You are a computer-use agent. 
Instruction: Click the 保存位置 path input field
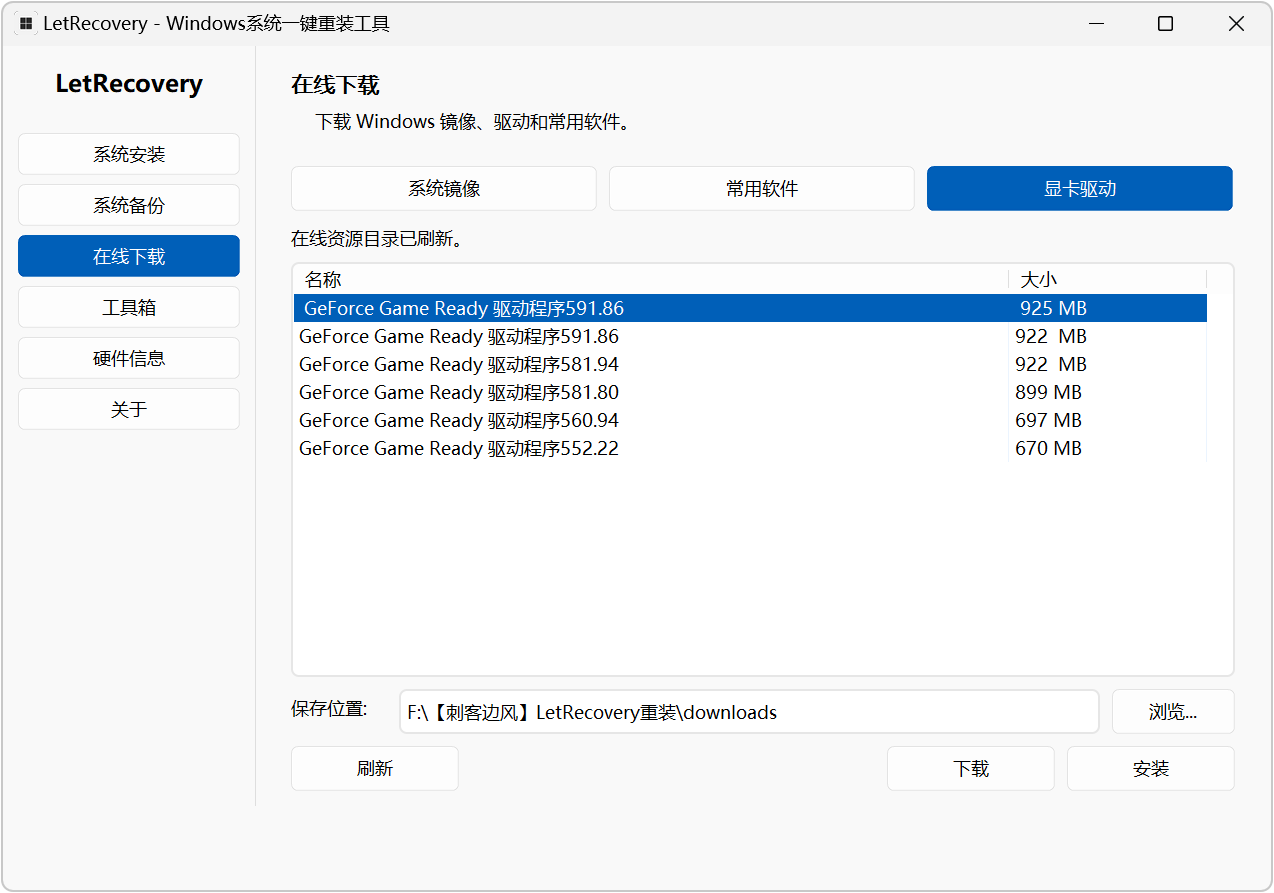pyautogui.click(x=749, y=712)
